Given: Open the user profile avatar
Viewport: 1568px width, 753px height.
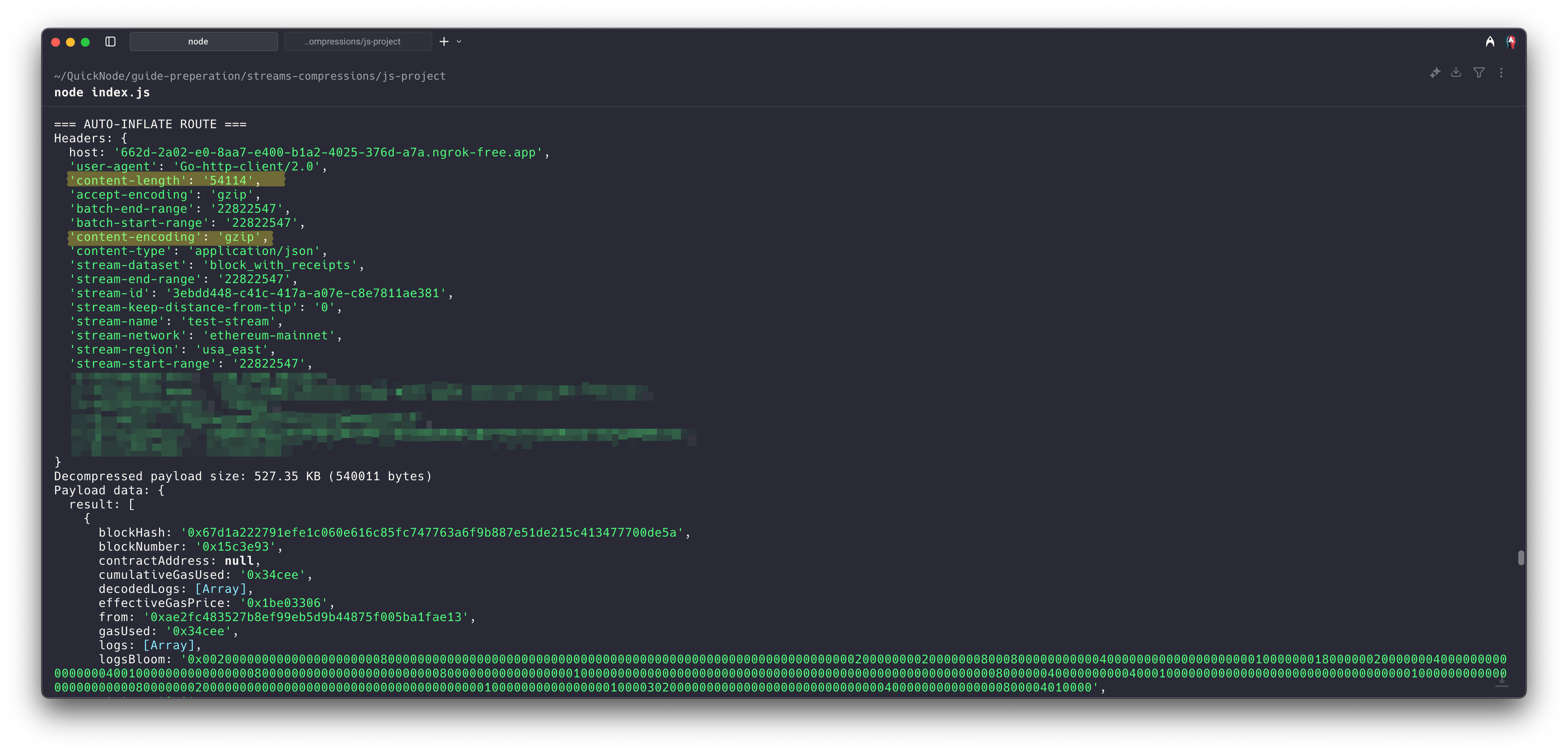Looking at the screenshot, I should (1511, 42).
